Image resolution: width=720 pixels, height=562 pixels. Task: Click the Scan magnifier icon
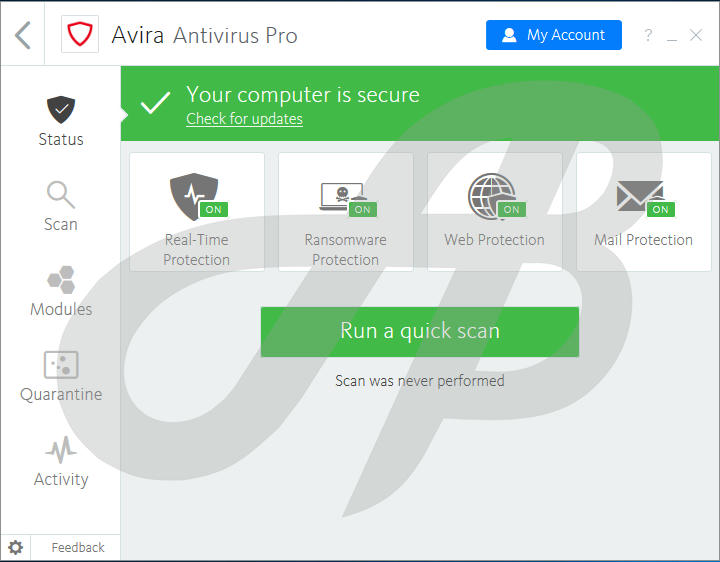(x=61, y=195)
